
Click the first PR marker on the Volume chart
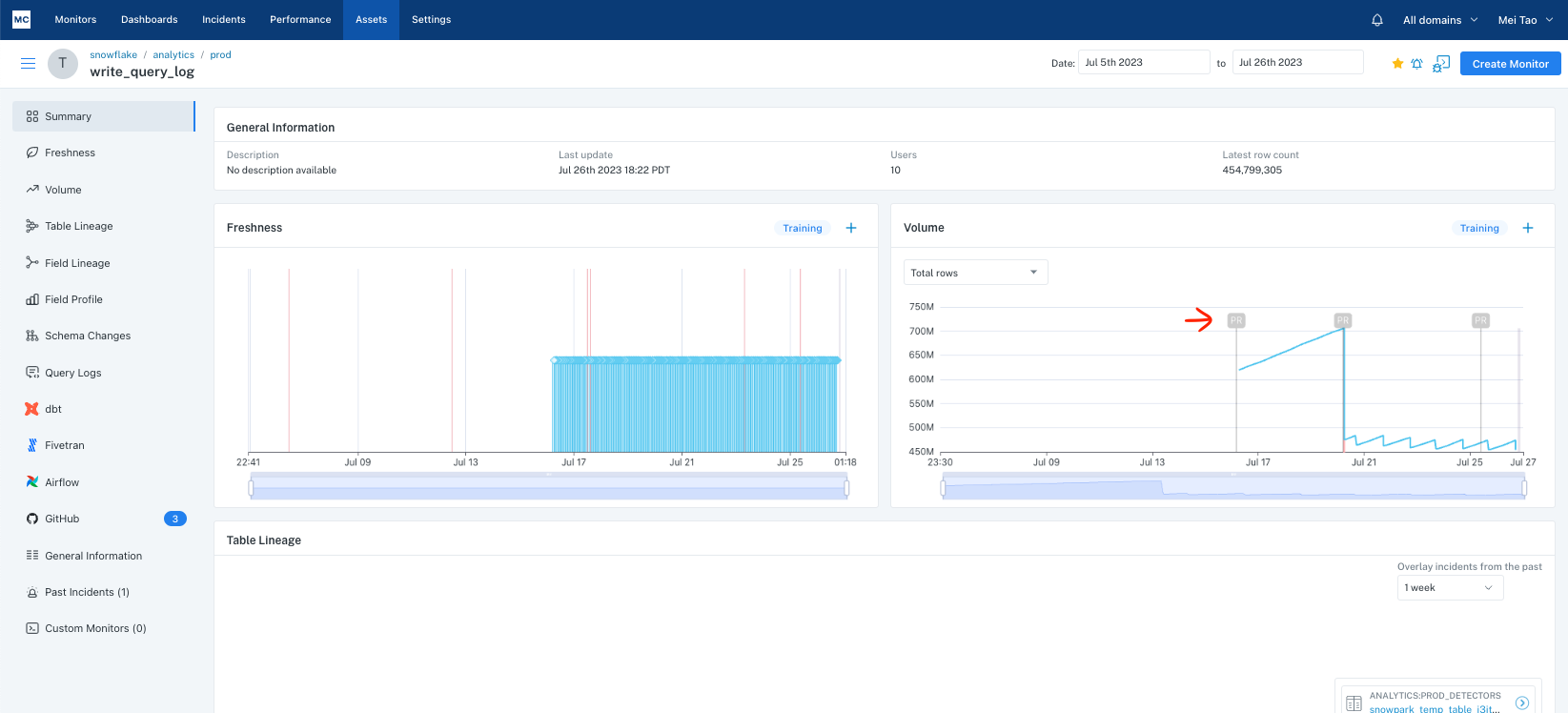pyautogui.click(x=1236, y=320)
